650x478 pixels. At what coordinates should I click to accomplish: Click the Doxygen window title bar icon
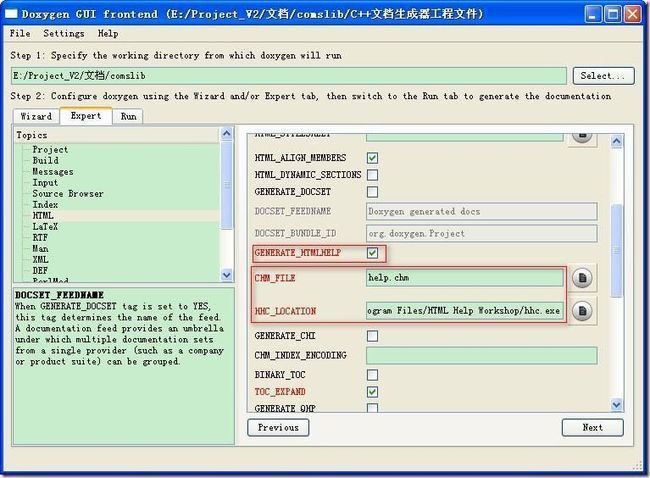pos(11,14)
